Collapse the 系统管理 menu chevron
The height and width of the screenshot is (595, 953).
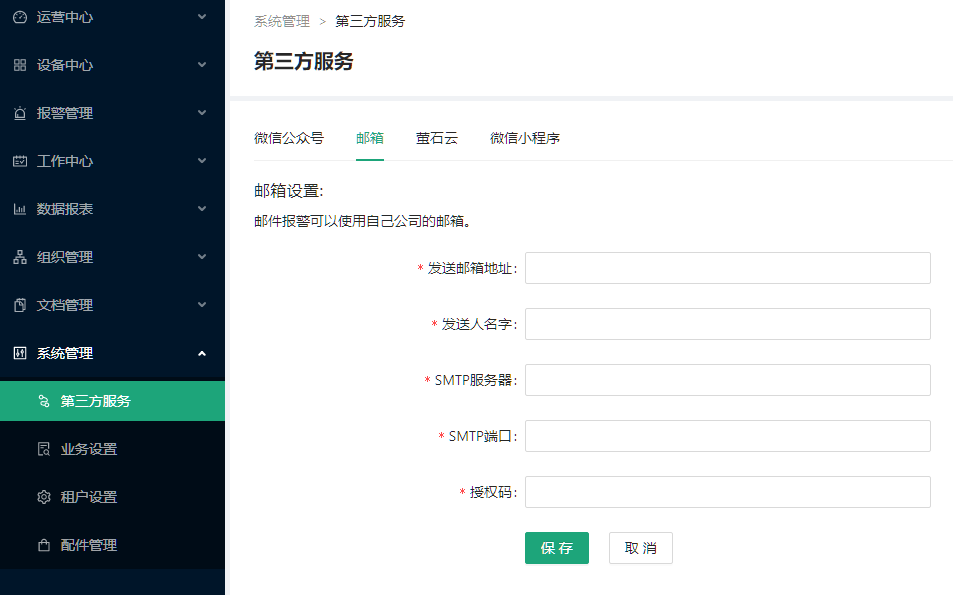coord(202,353)
